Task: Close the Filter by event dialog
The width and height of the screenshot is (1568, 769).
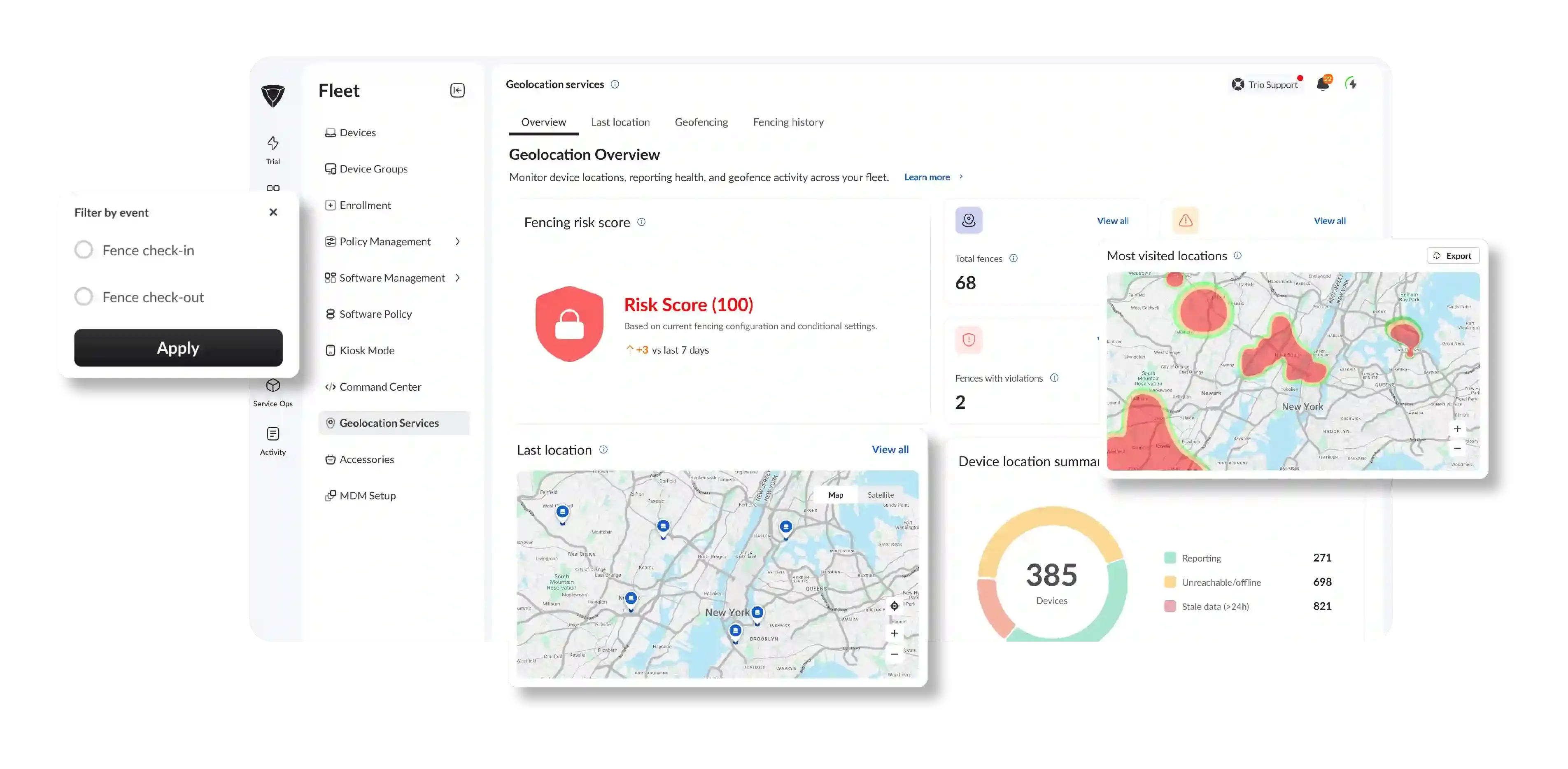Action: click(273, 212)
